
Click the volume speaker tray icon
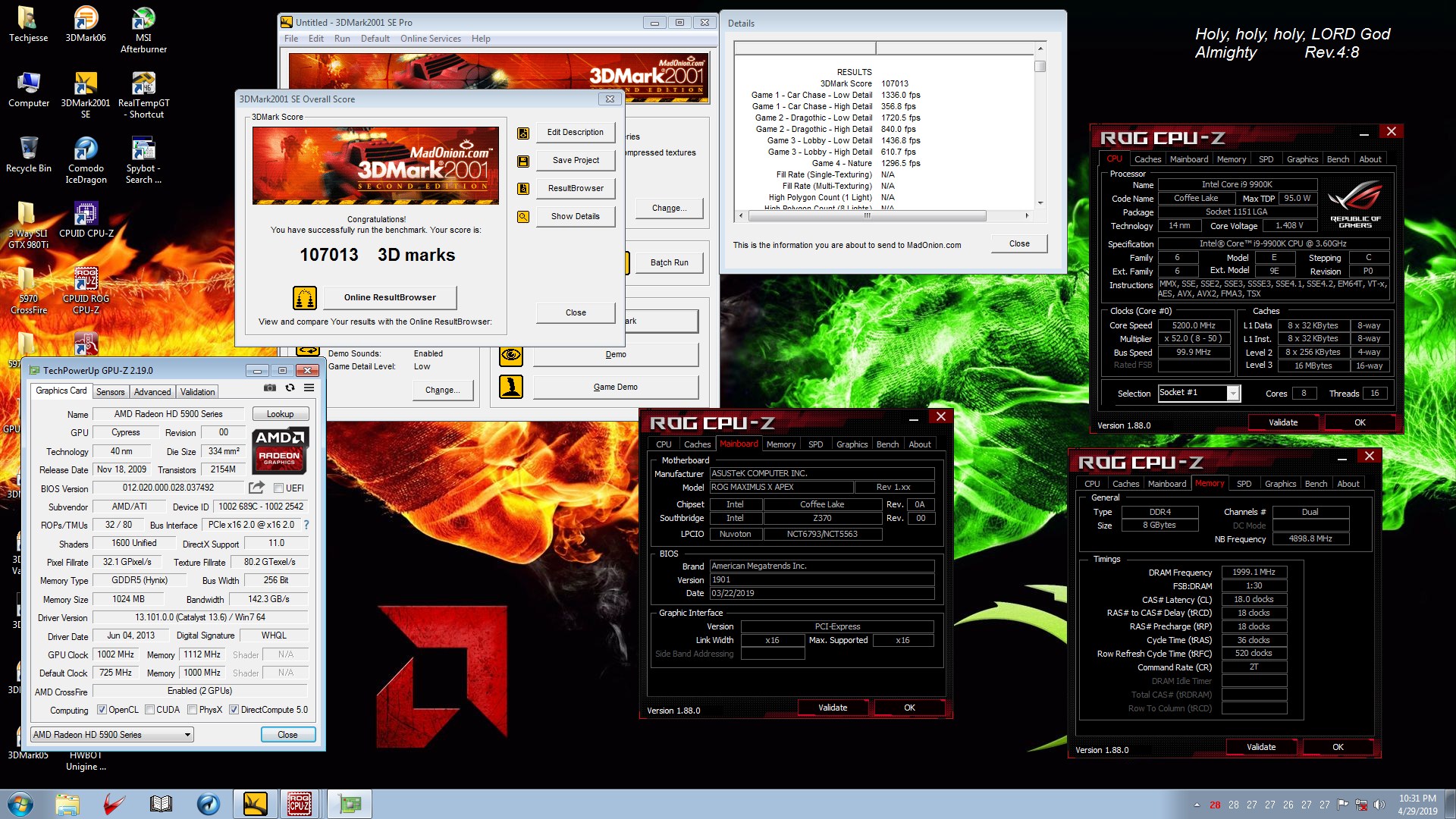click(1379, 805)
